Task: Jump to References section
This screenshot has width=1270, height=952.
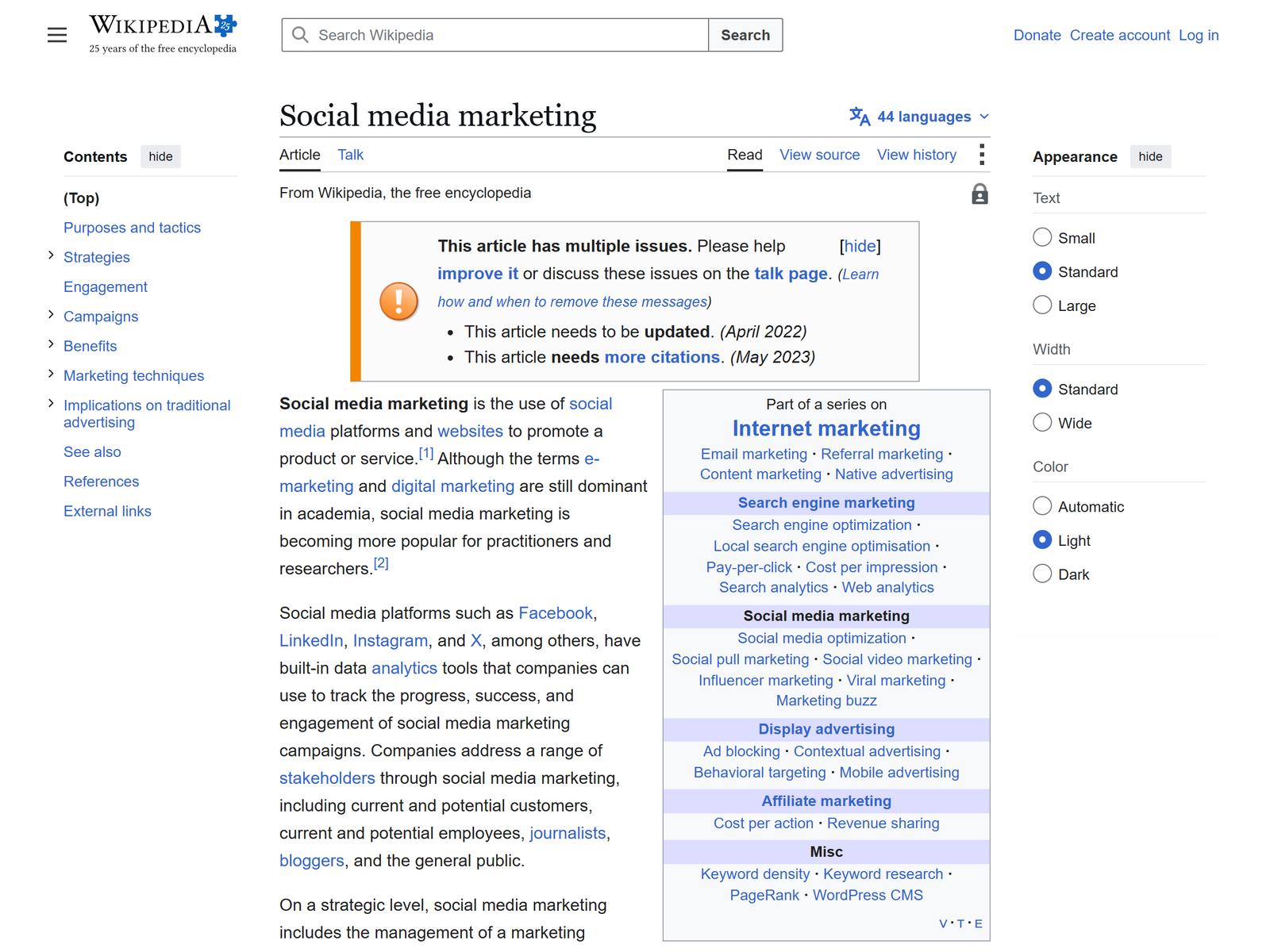Action: click(101, 482)
